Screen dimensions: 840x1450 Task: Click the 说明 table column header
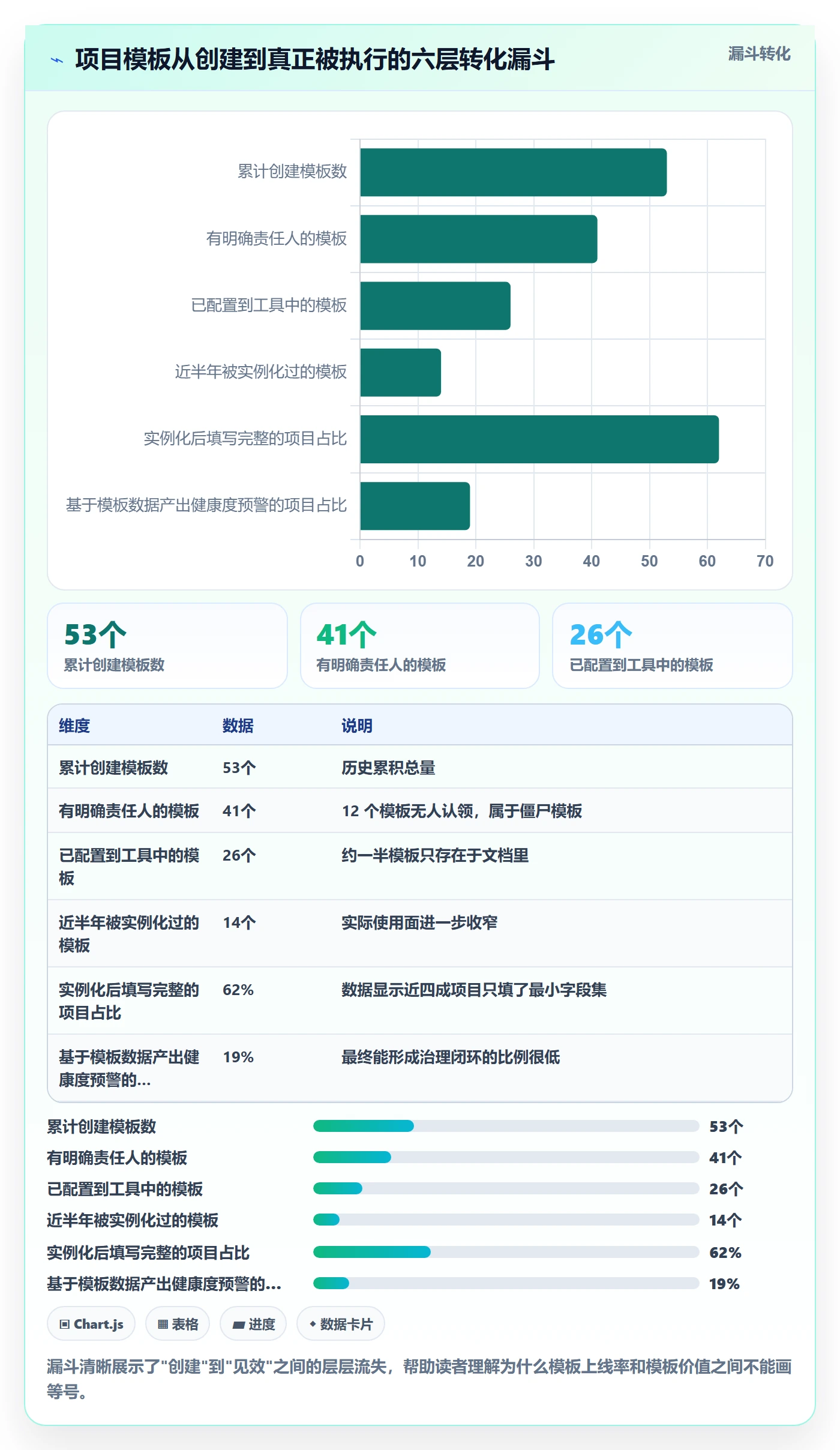click(357, 726)
